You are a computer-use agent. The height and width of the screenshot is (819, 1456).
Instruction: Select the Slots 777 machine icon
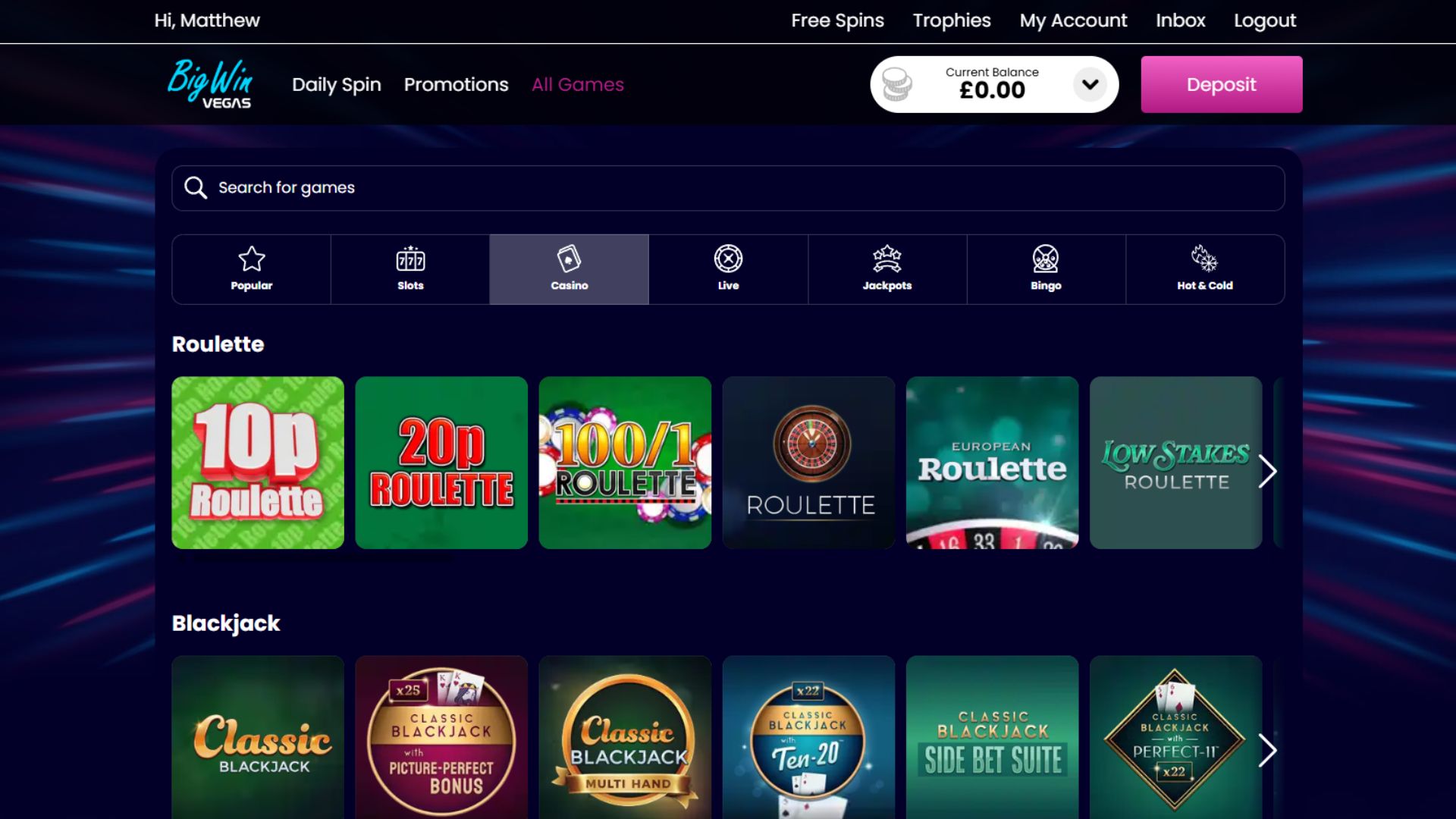click(x=410, y=259)
